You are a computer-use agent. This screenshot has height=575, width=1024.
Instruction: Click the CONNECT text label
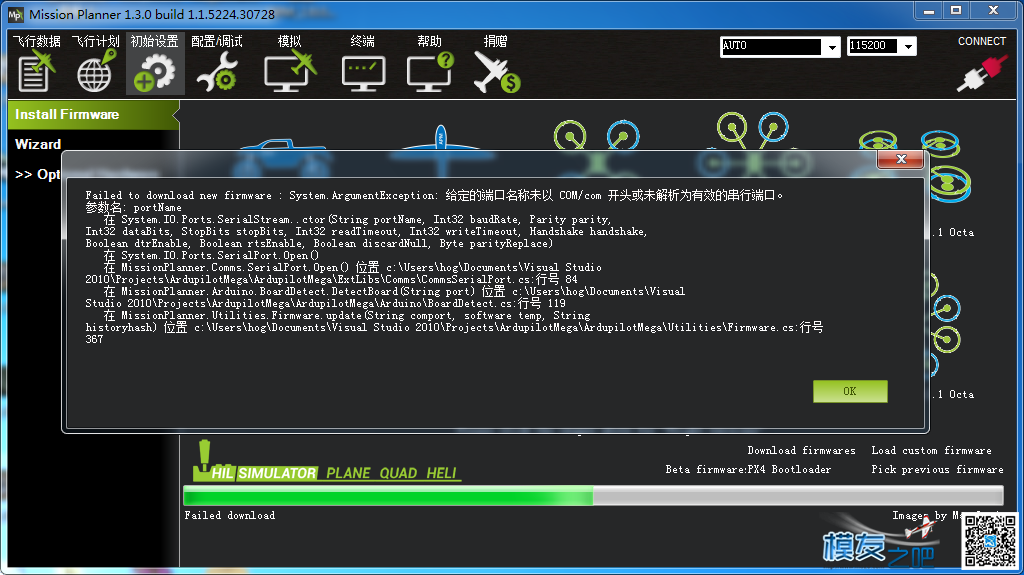click(x=982, y=41)
